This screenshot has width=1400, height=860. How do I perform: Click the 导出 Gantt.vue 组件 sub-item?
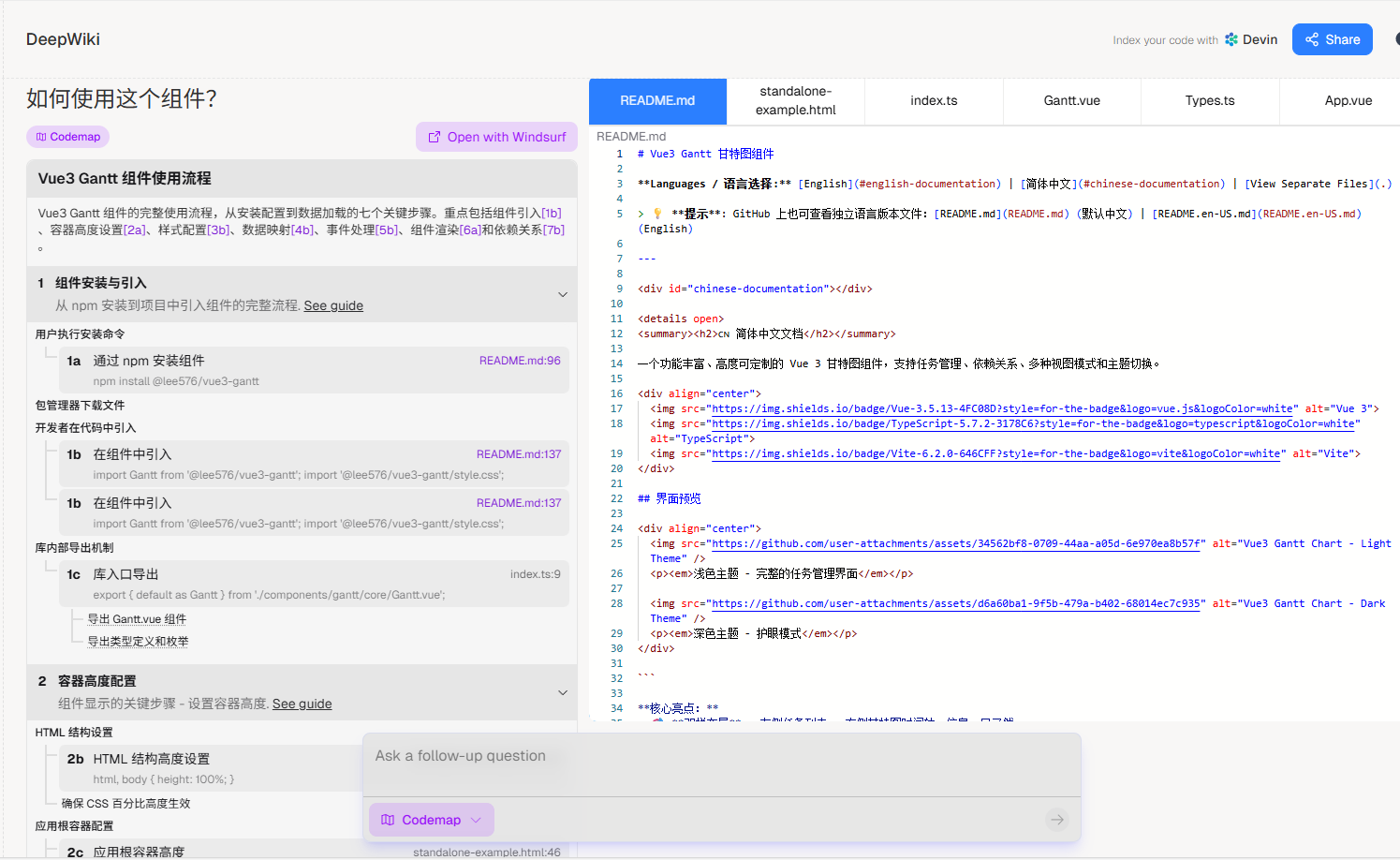pos(137,619)
